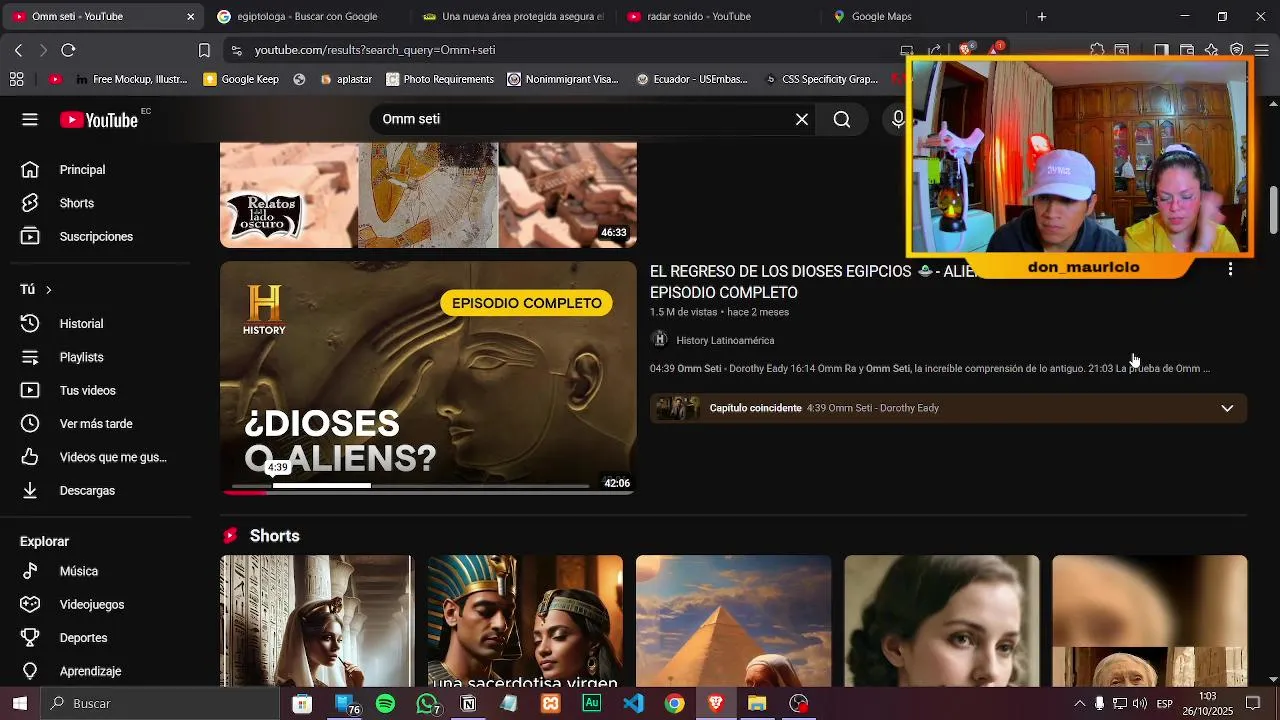The width and height of the screenshot is (1280, 720).
Task: Open Adobe Audition from taskbar
Action: pyautogui.click(x=591, y=704)
